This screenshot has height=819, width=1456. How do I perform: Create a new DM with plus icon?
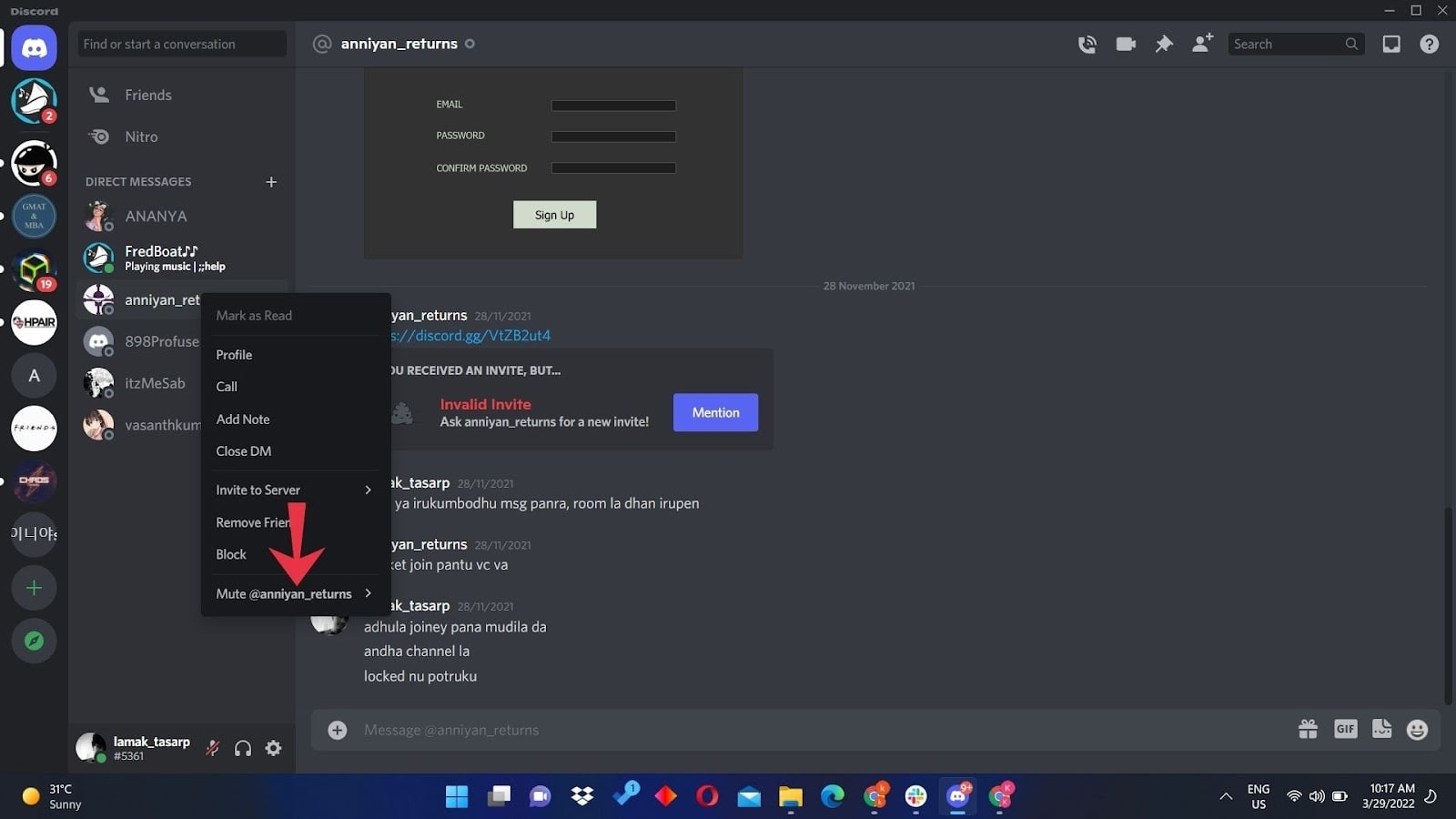click(x=271, y=182)
